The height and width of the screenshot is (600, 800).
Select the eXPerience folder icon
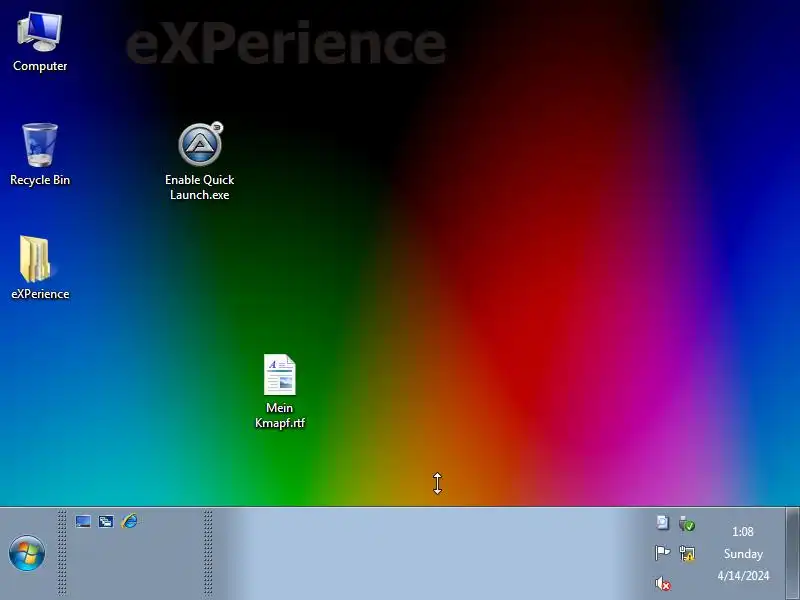pos(40,267)
